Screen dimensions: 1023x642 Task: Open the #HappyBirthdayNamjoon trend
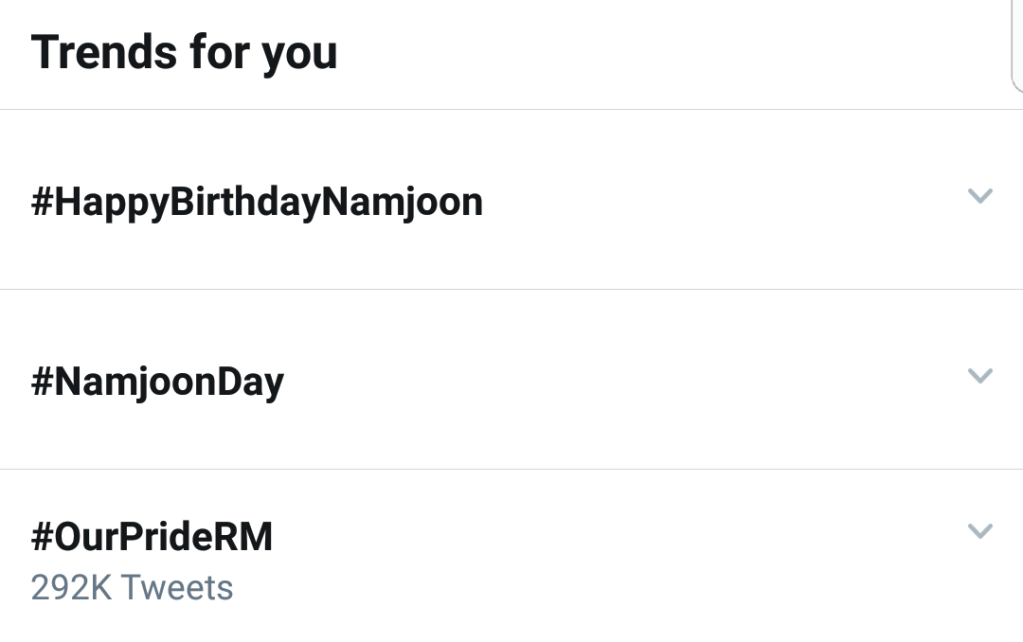point(257,203)
